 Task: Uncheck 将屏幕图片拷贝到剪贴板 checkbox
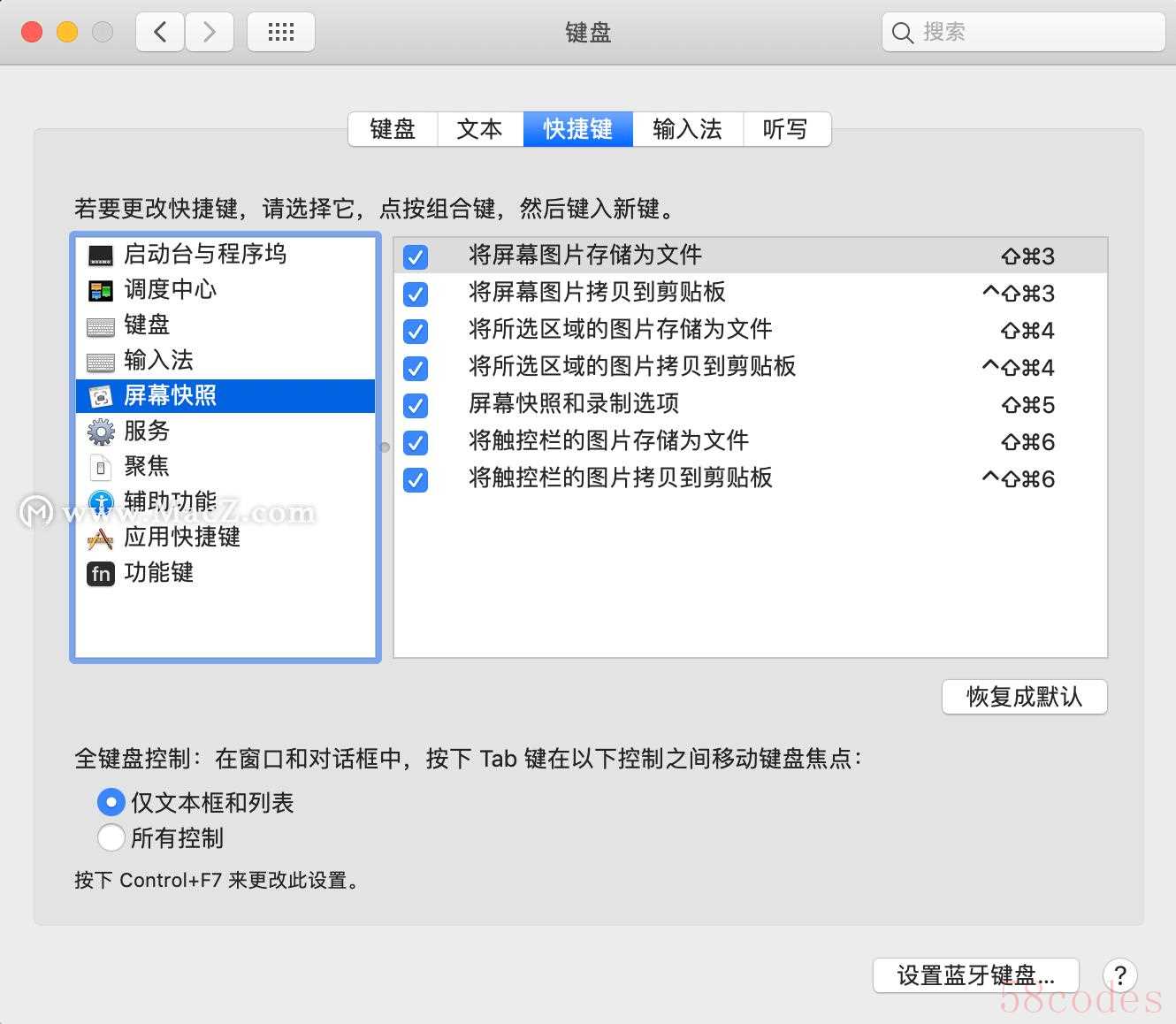coord(416,294)
